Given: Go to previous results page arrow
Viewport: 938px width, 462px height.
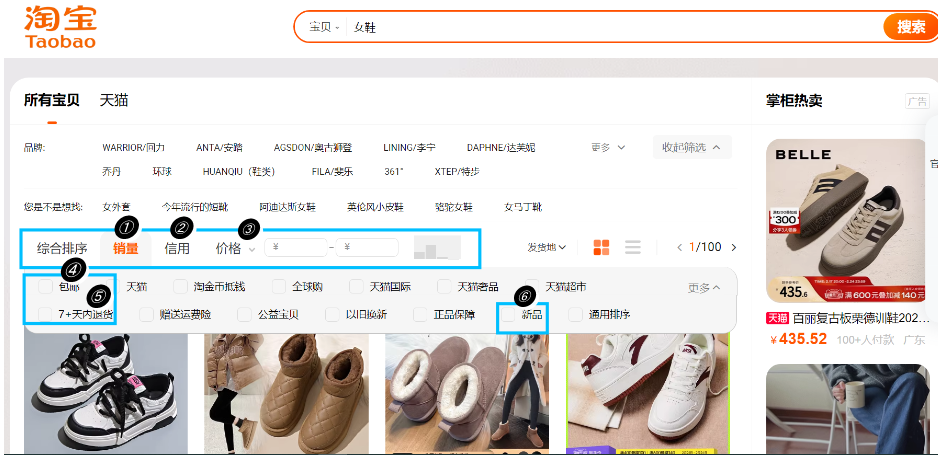Looking at the screenshot, I should tap(680, 247).
